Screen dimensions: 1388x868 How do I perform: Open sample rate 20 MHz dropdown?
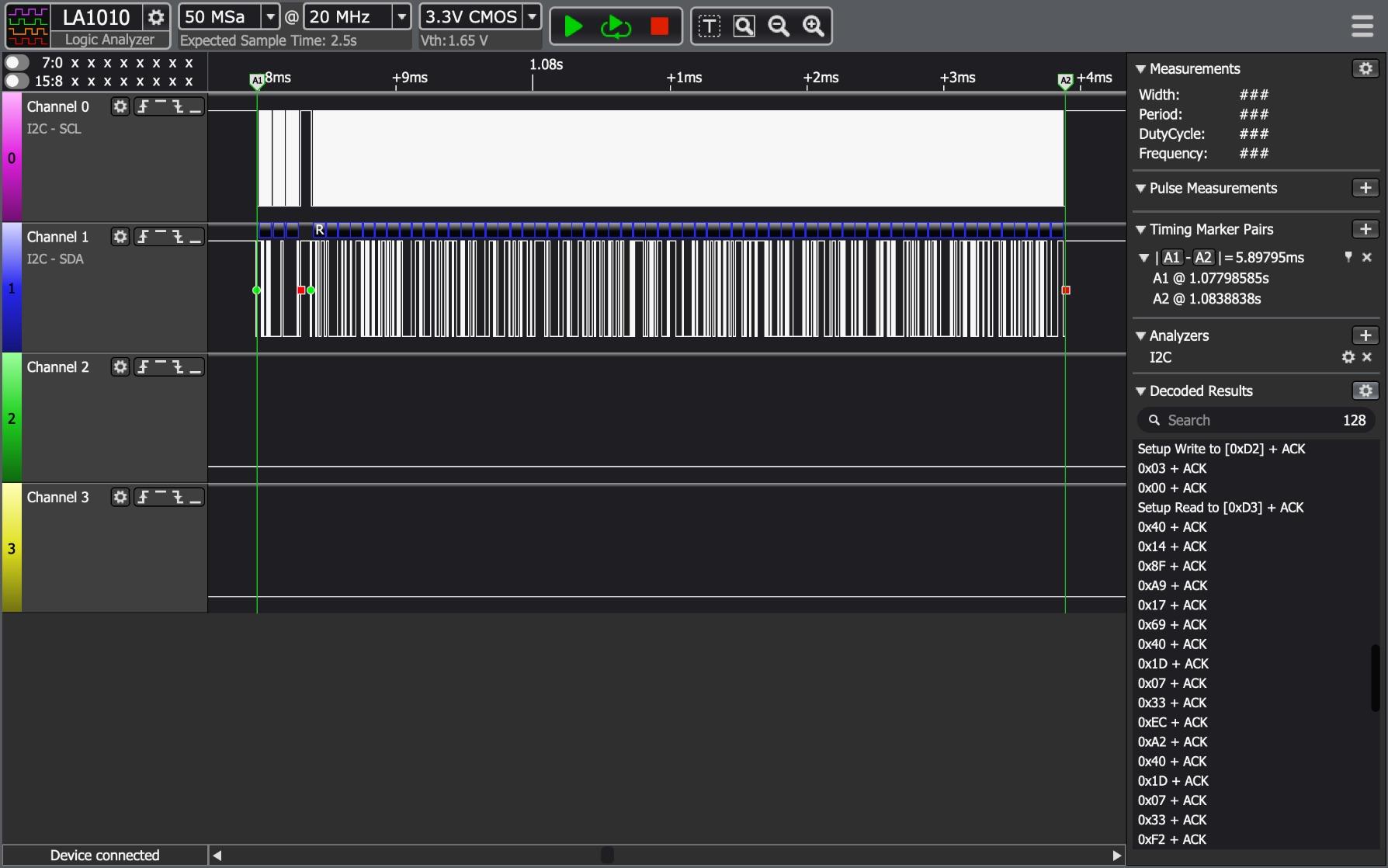pos(401,16)
